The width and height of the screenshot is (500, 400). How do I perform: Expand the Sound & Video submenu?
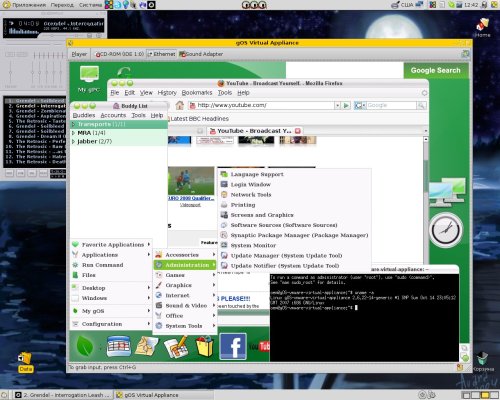pyautogui.click(x=185, y=306)
